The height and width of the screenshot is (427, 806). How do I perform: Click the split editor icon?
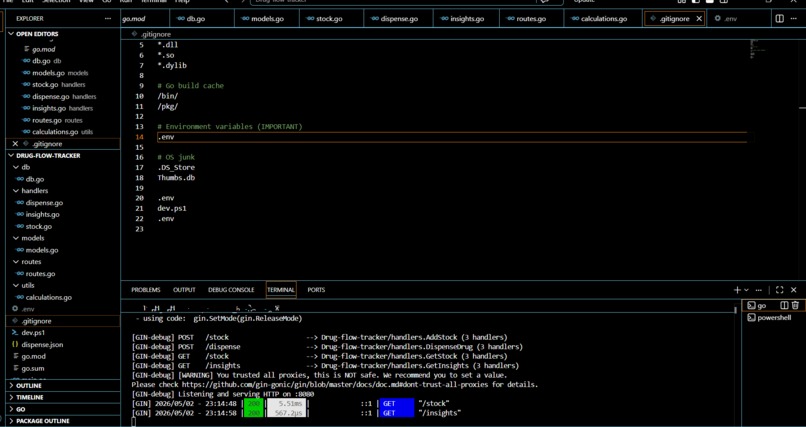pyautogui.click(x=780, y=18)
